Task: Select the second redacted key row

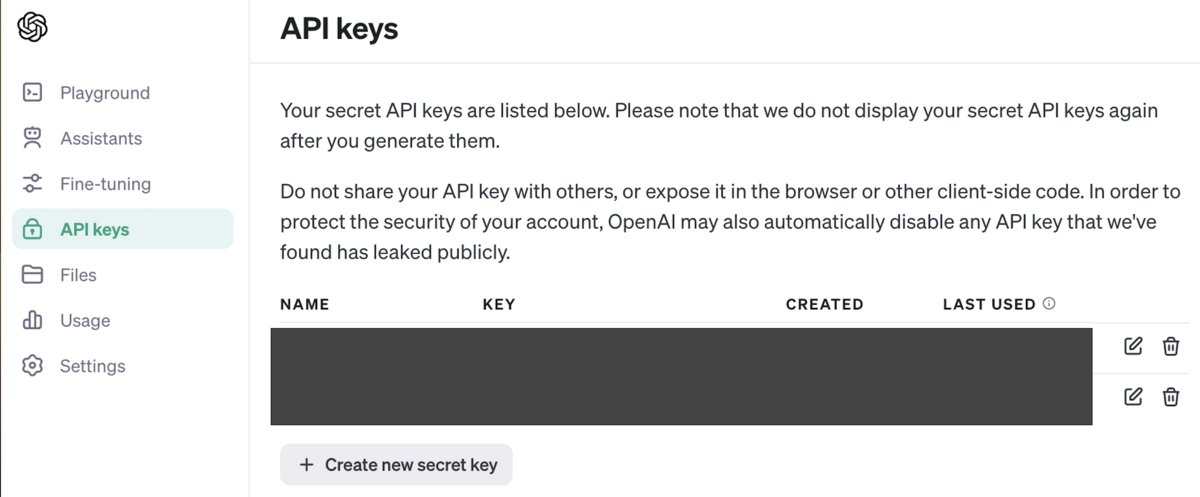Action: (x=681, y=399)
